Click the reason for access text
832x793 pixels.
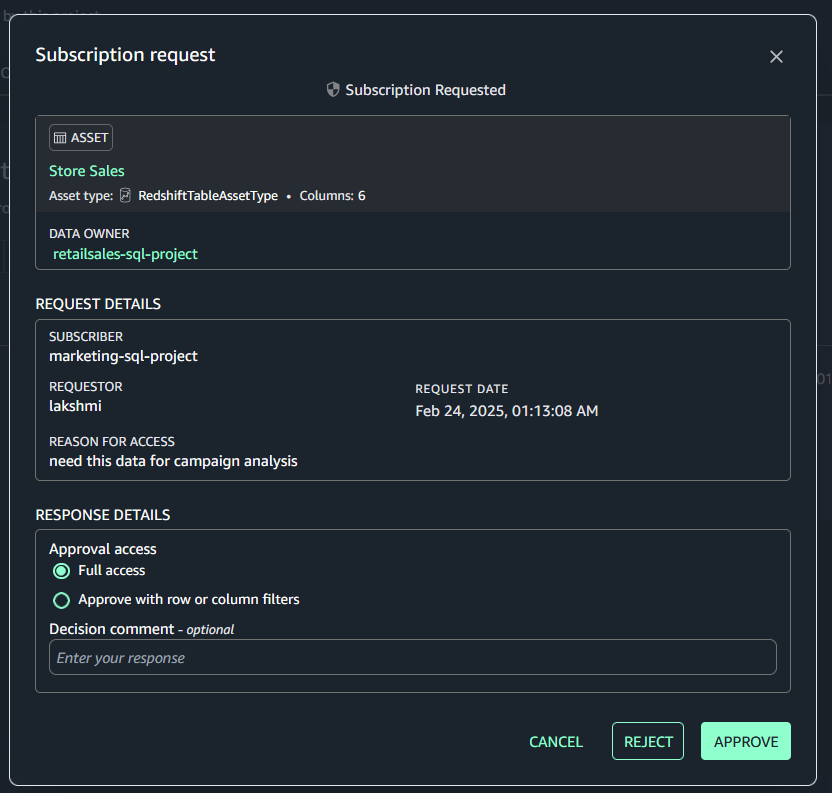pos(173,461)
